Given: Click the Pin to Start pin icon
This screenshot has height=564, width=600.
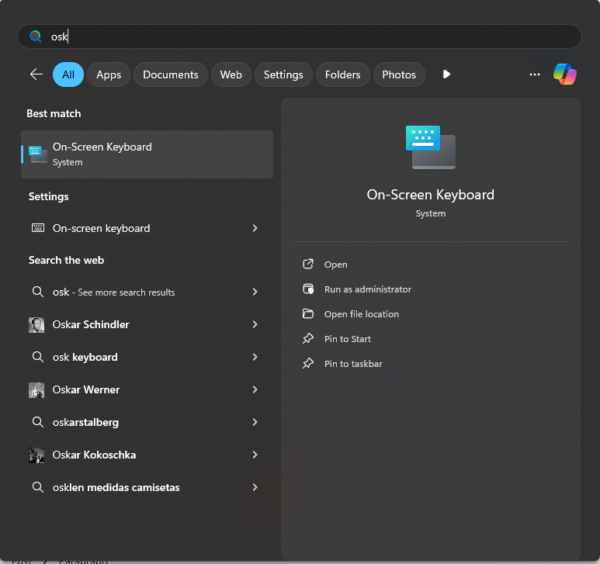Looking at the screenshot, I should click(x=308, y=339).
